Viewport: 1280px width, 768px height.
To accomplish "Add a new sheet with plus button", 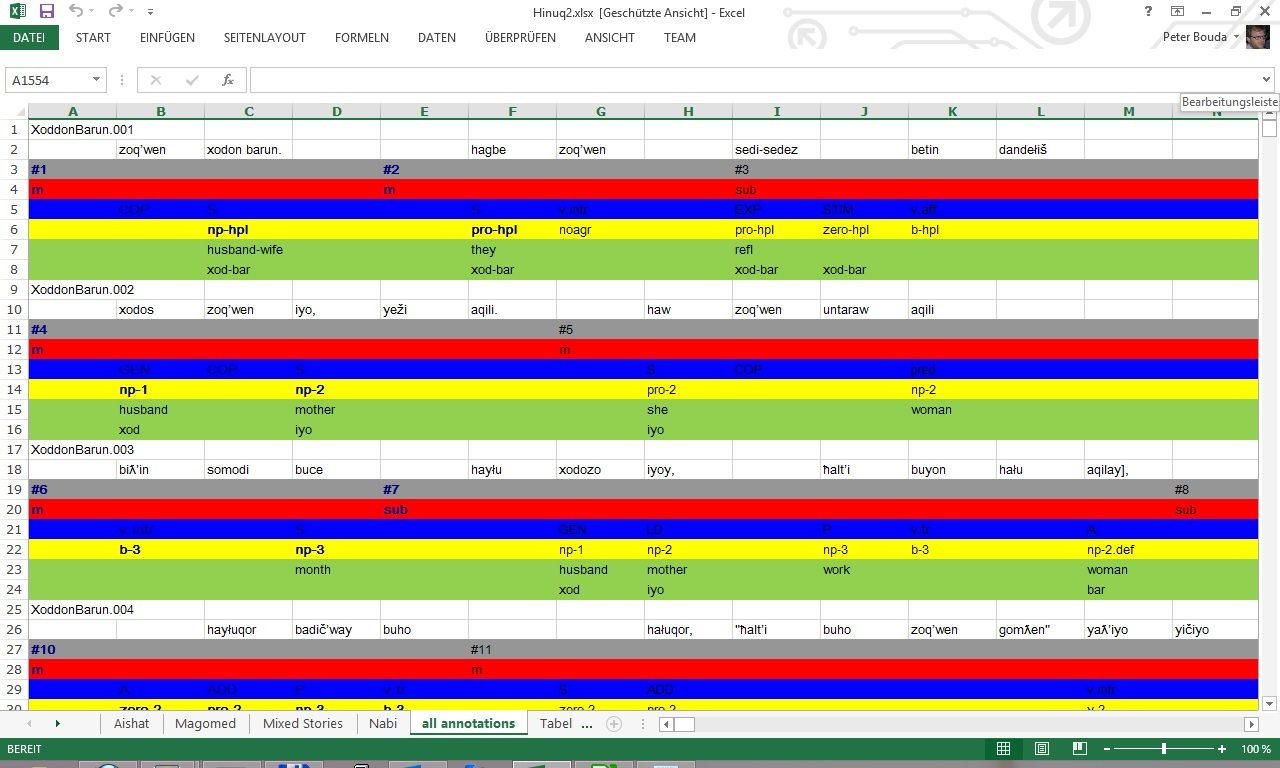I will [x=614, y=724].
